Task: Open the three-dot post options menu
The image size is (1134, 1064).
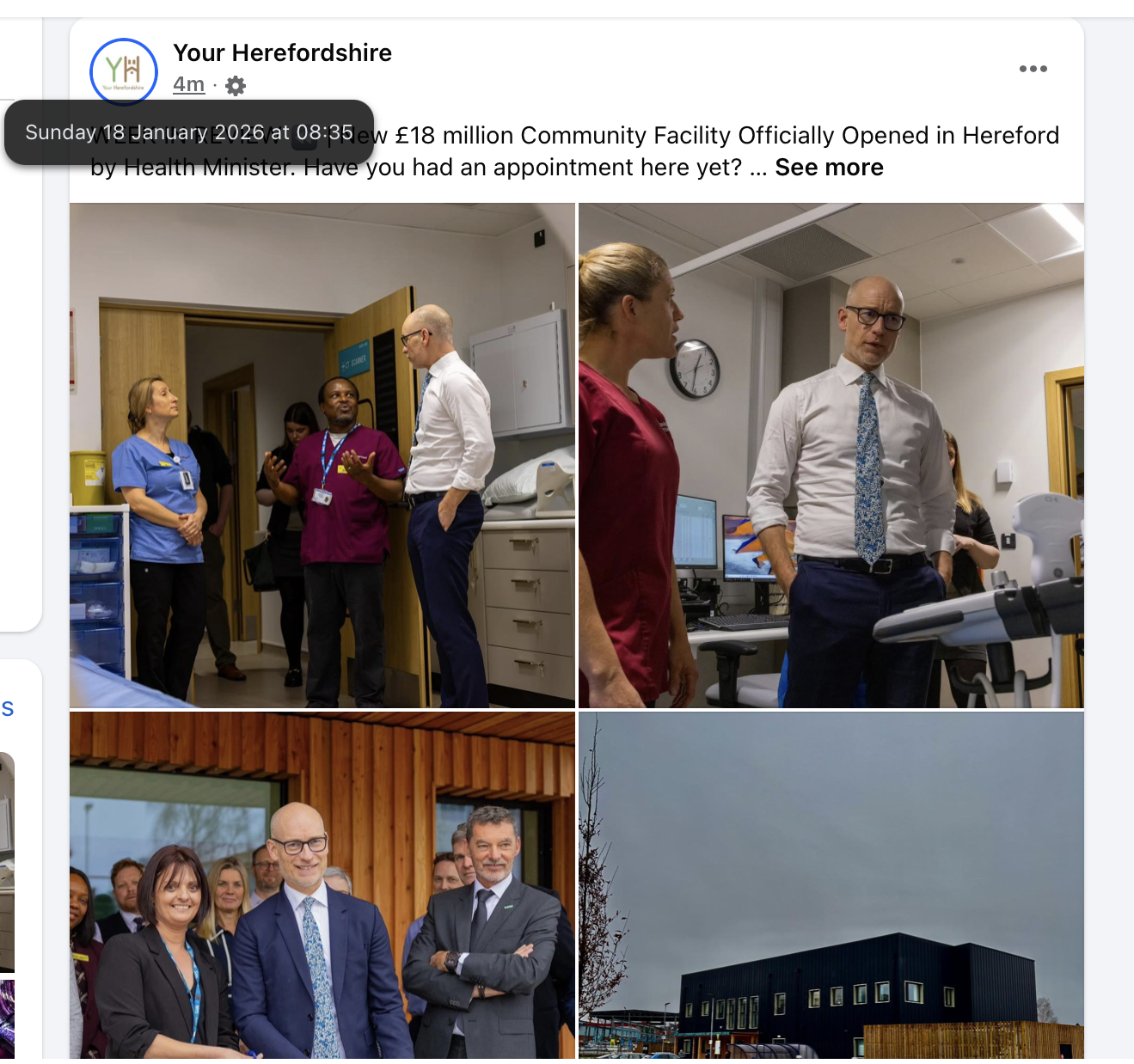Action: 1033,69
